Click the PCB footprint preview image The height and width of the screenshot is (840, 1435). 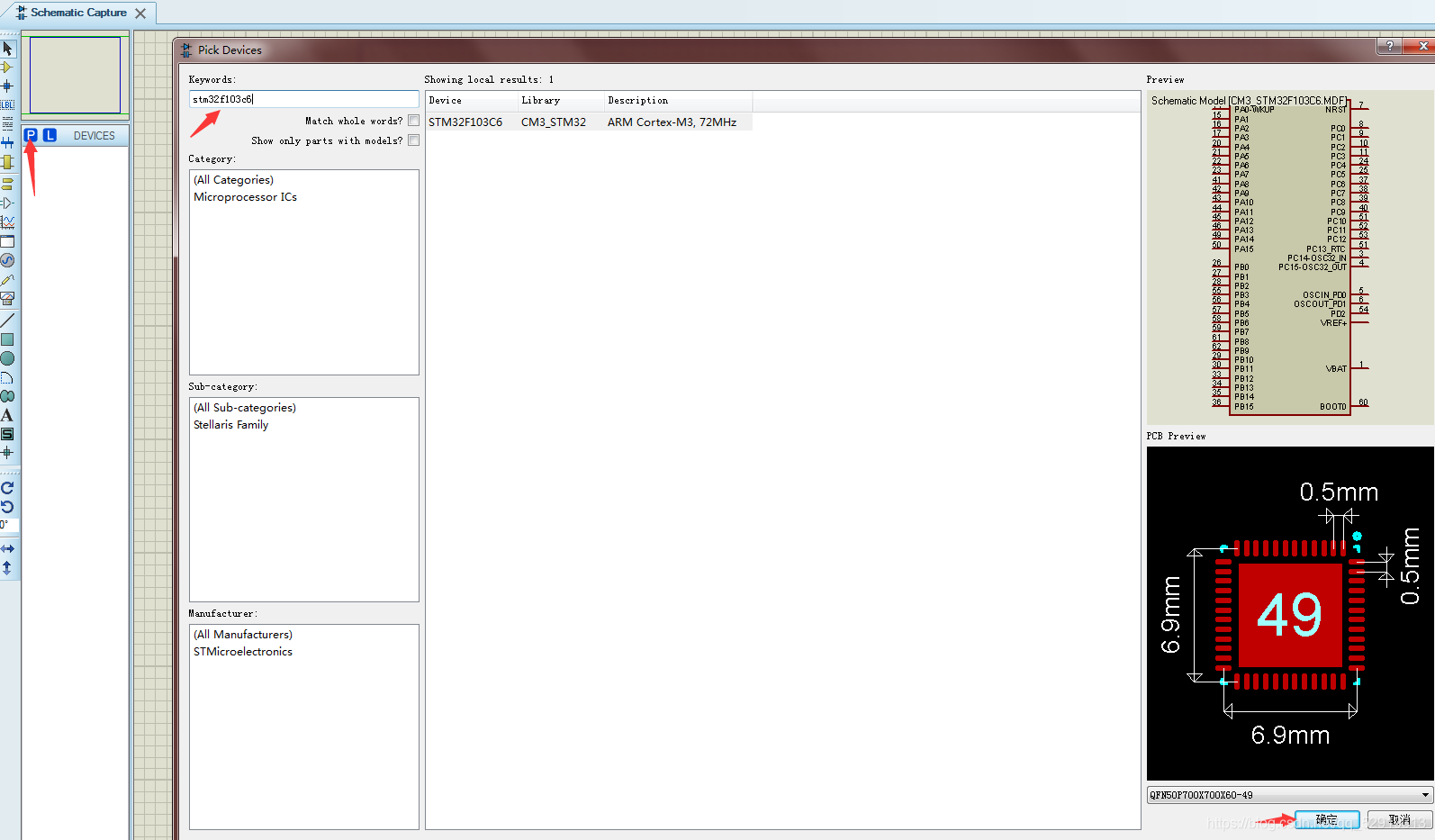pyautogui.click(x=1290, y=613)
